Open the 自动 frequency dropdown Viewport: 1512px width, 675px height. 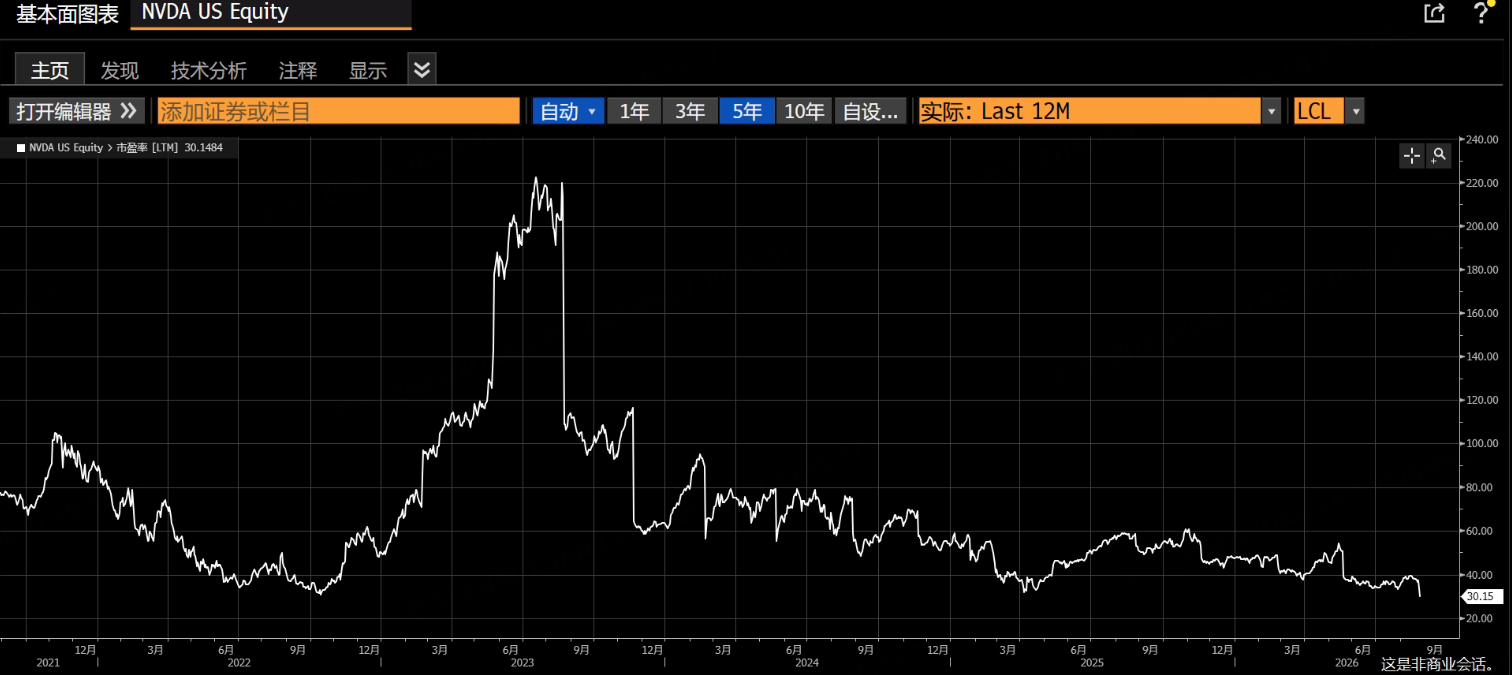pyautogui.click(x=568, y=111)
